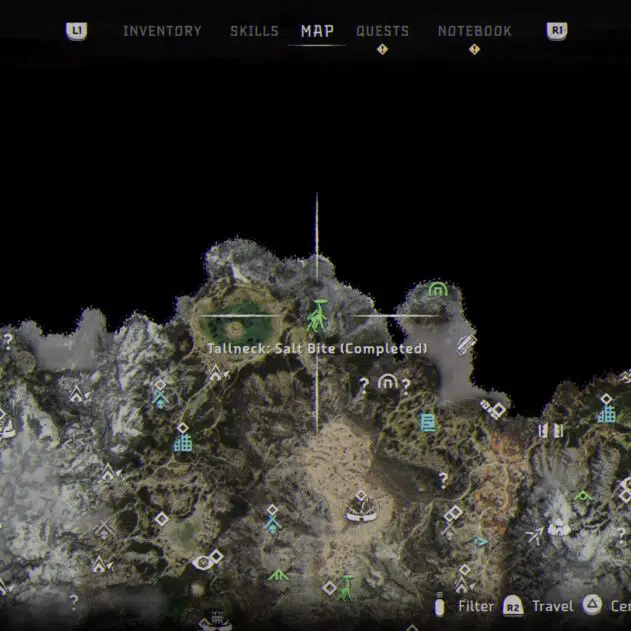The width and height of the screenshot is (631, 631).
Task: Select the blue hunting icon southwest of the Tallneck label
Action: coord(160,399)
